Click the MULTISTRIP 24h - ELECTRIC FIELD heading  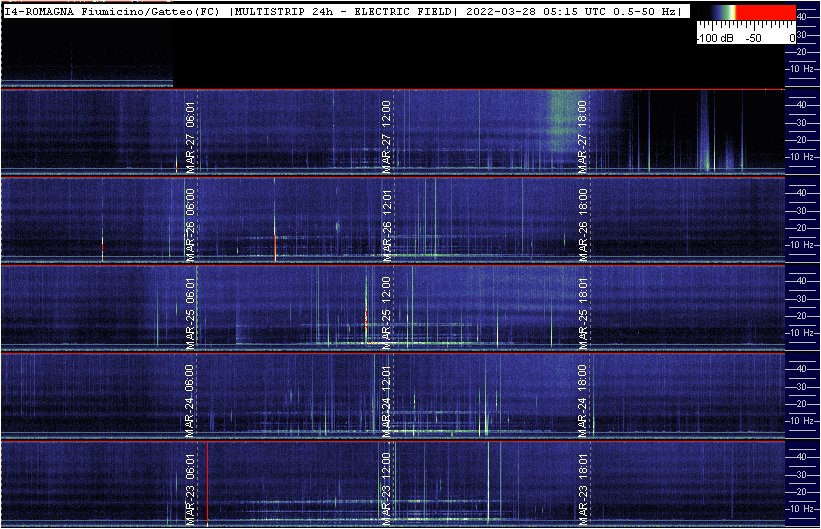pyautogui.click(x=343, y=11)
